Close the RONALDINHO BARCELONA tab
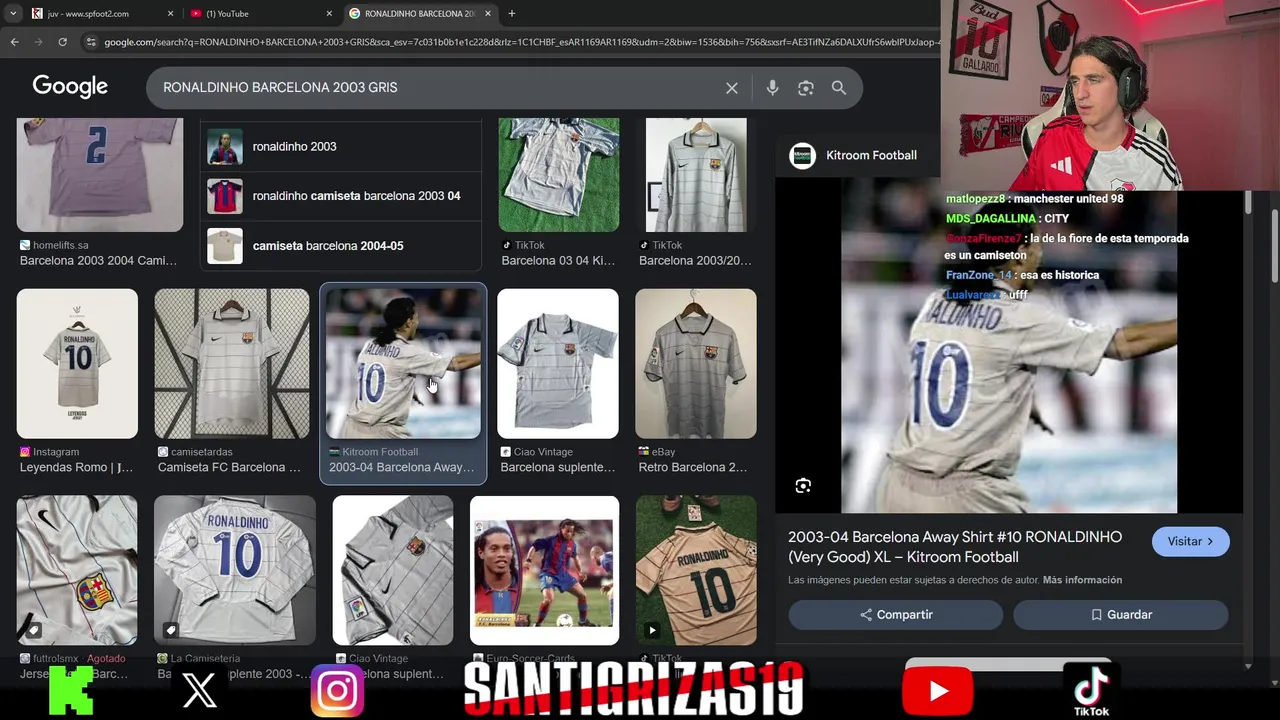The width and height of the screenshot is (1280, 720). (488, 13)
